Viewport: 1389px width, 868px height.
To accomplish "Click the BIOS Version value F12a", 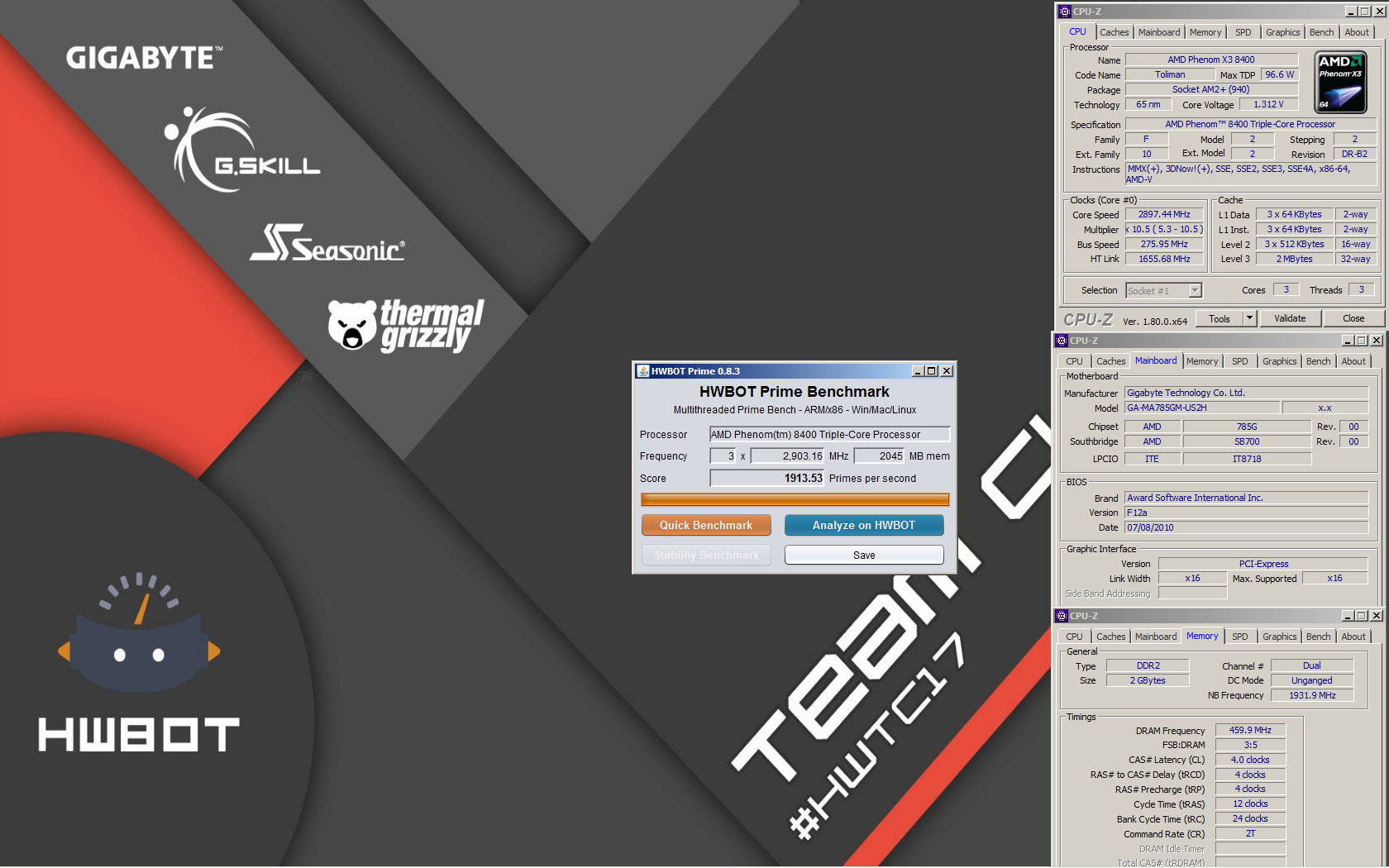I will tap(1246, 513).
